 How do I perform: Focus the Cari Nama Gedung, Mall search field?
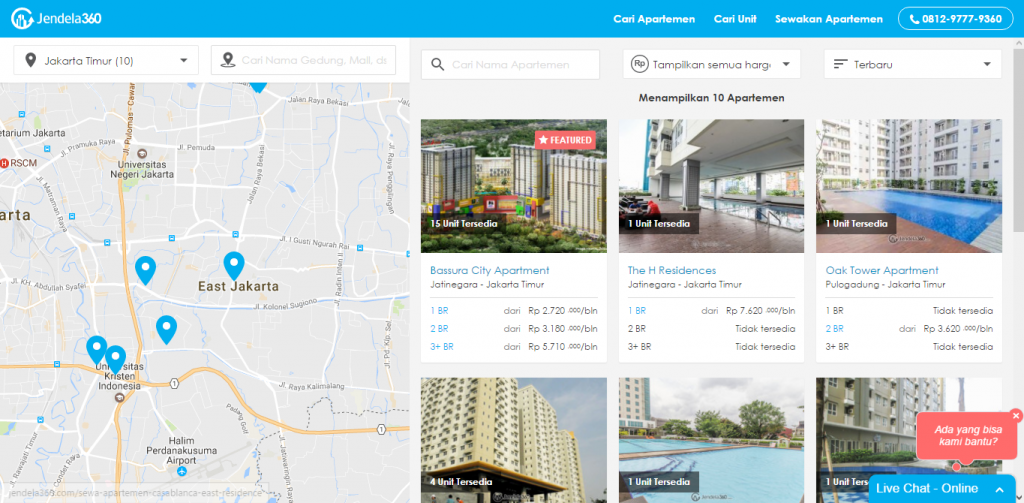click(x=304, y=61)
